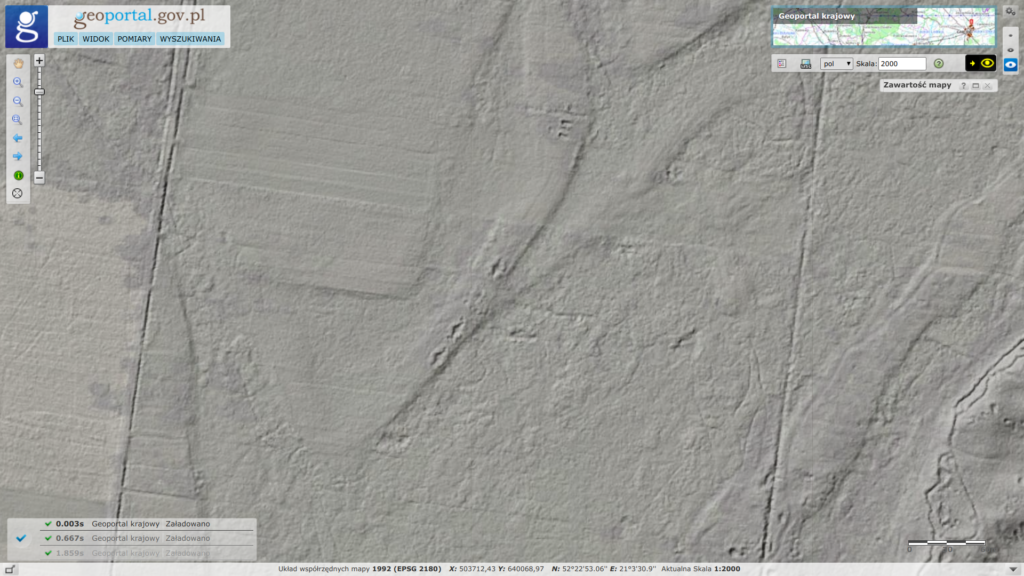Screen dimensions: 1024x576
Task: Select the green info identify tool
Action: pyautogui.click(x=18, y=176)
